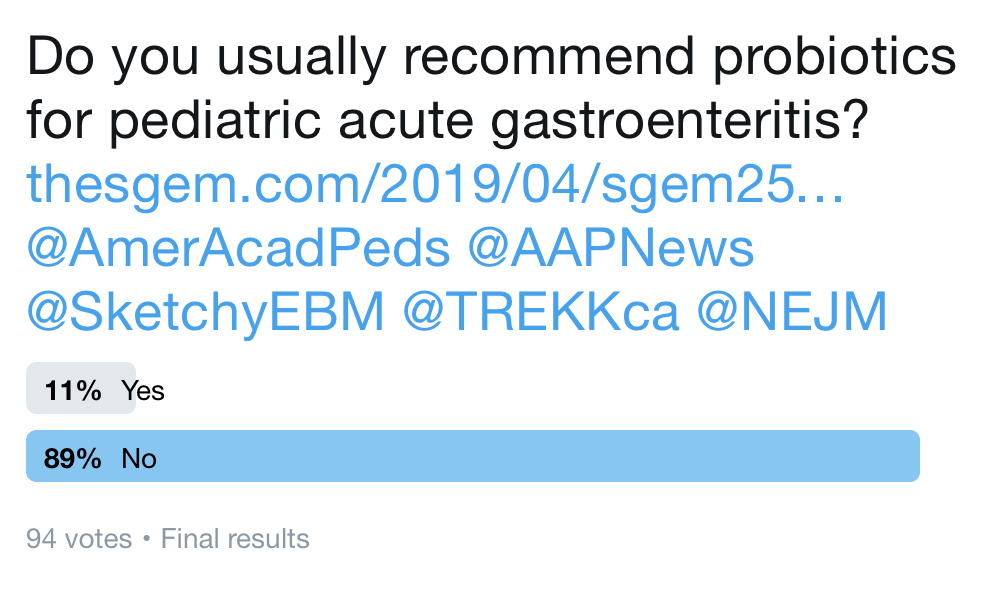Open the thesgem.com/2019/04 link
Screen dimensions: 986x590
pyautogui.click(x=435, y=184)
